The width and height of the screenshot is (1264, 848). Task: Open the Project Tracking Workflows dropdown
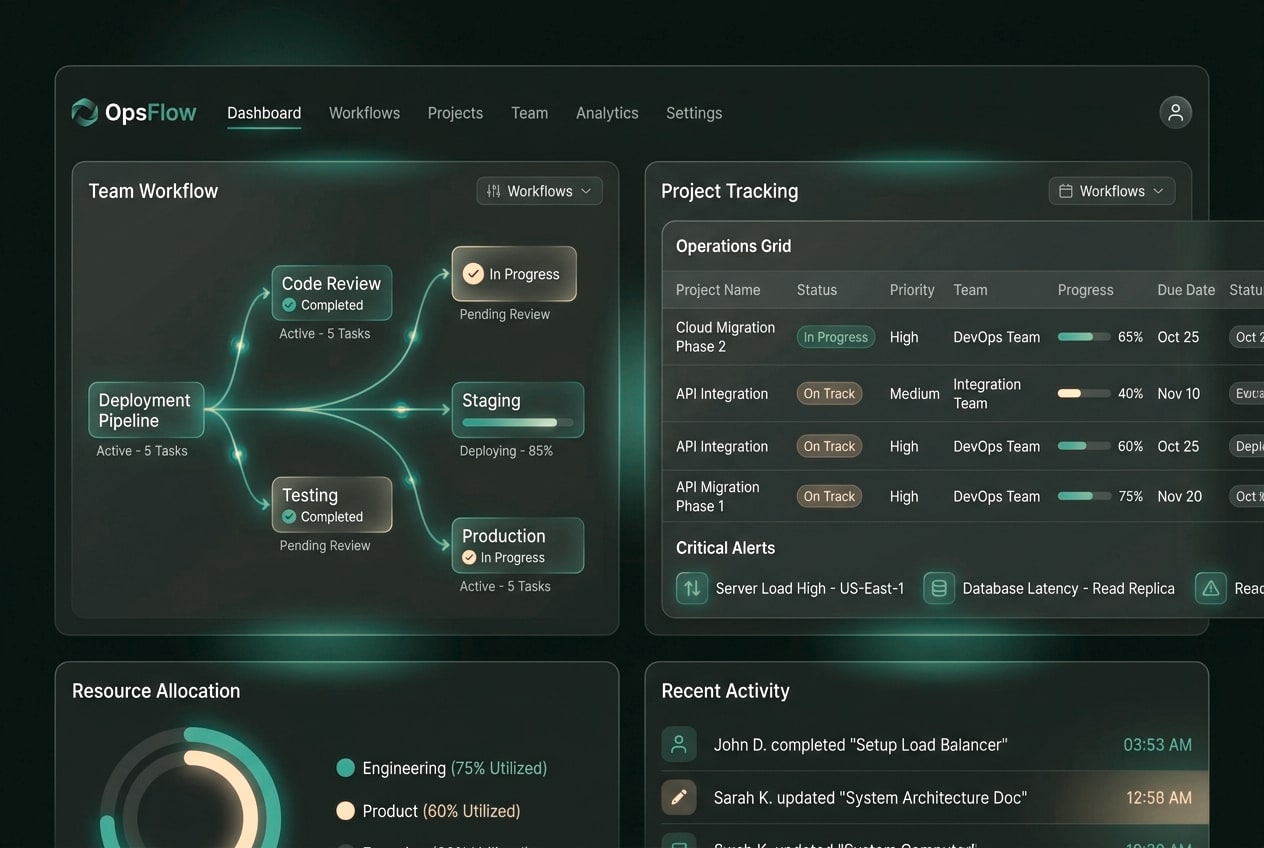pos(1112,191)
